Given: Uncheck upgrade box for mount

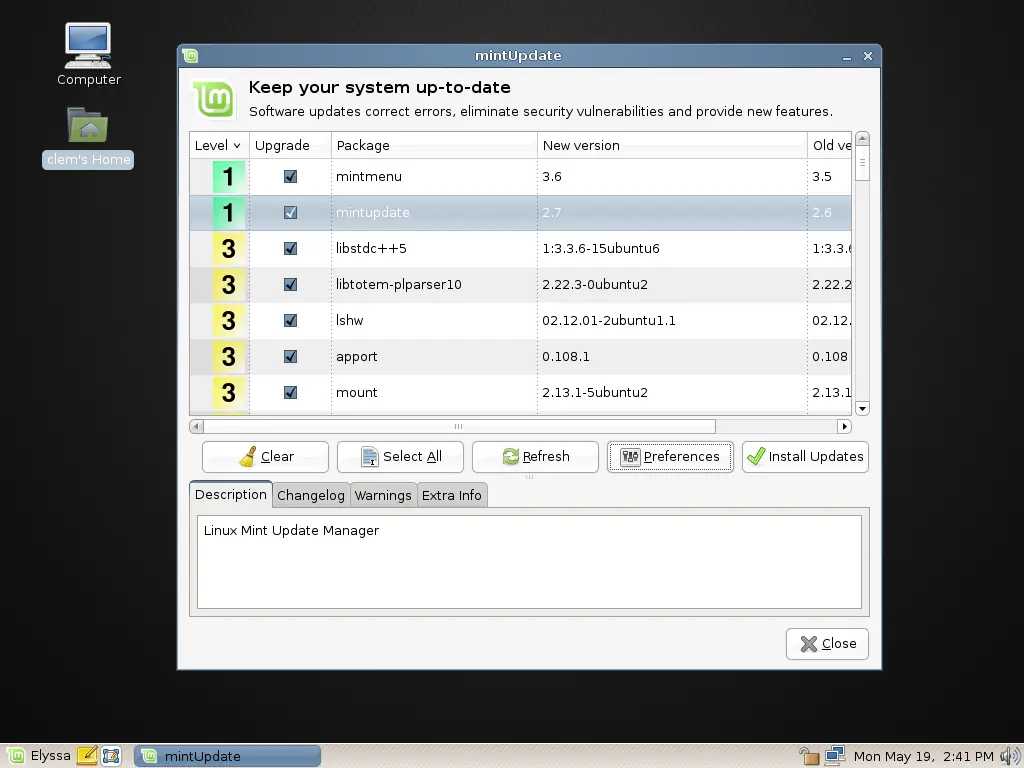Looking at the screenshot, I should [x=290, y=392].
